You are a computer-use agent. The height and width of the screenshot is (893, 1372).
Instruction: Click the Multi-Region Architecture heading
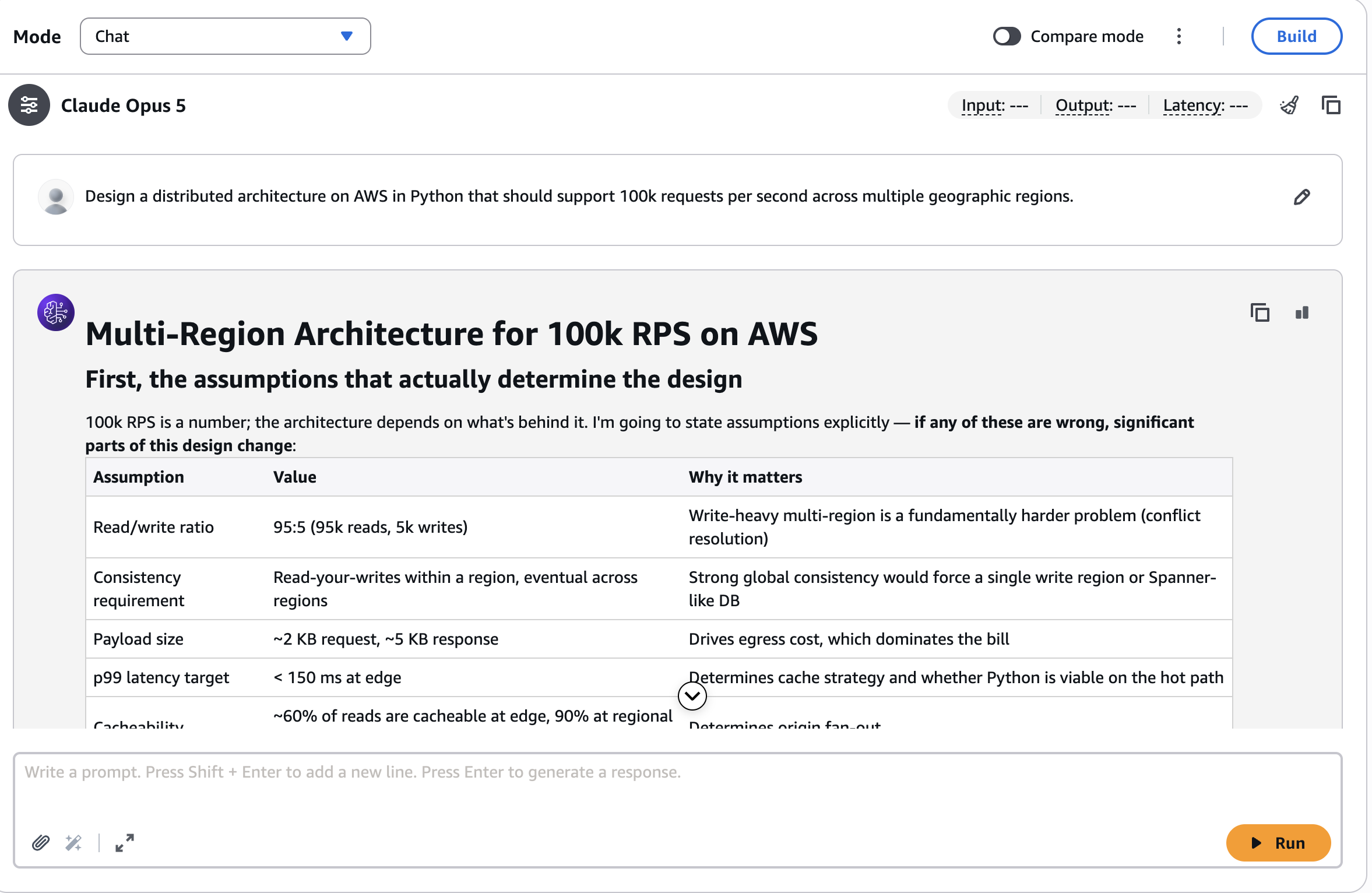pos(452,333)
